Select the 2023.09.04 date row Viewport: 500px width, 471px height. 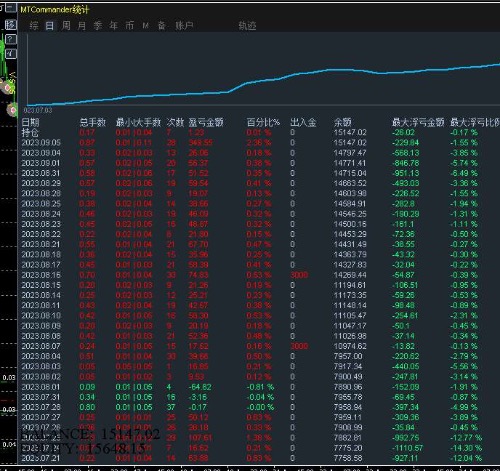click(x=41, y=153)
